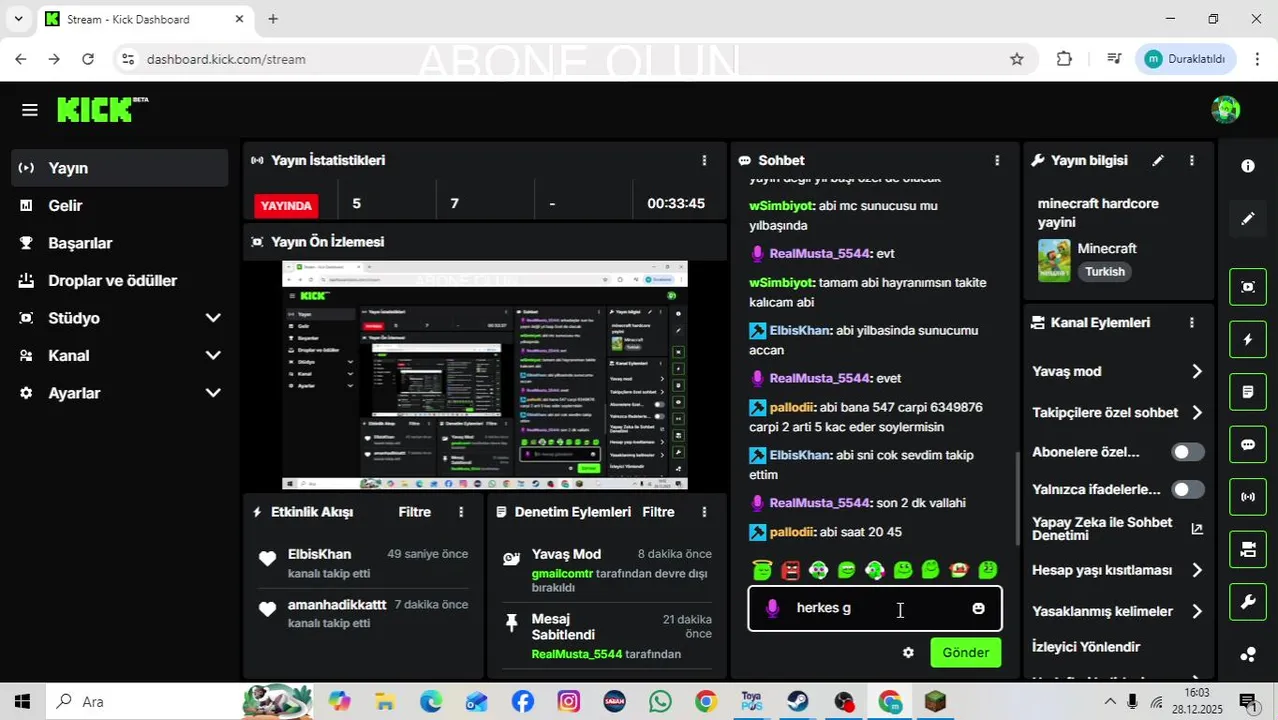
Task: Click RealMusta_5544 link in Mesaj Sabitlendi
Action: coord(577,654)
